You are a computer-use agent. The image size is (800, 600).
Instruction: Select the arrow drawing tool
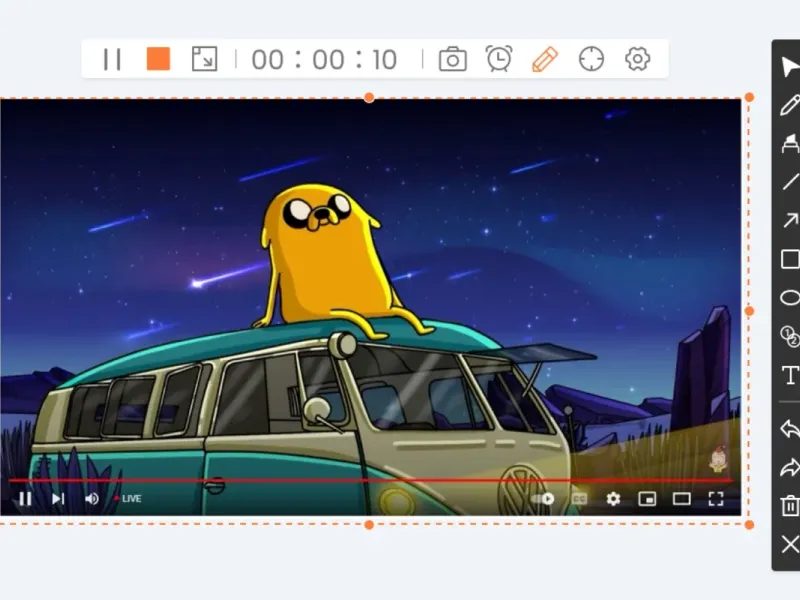(x=790, y=220)
